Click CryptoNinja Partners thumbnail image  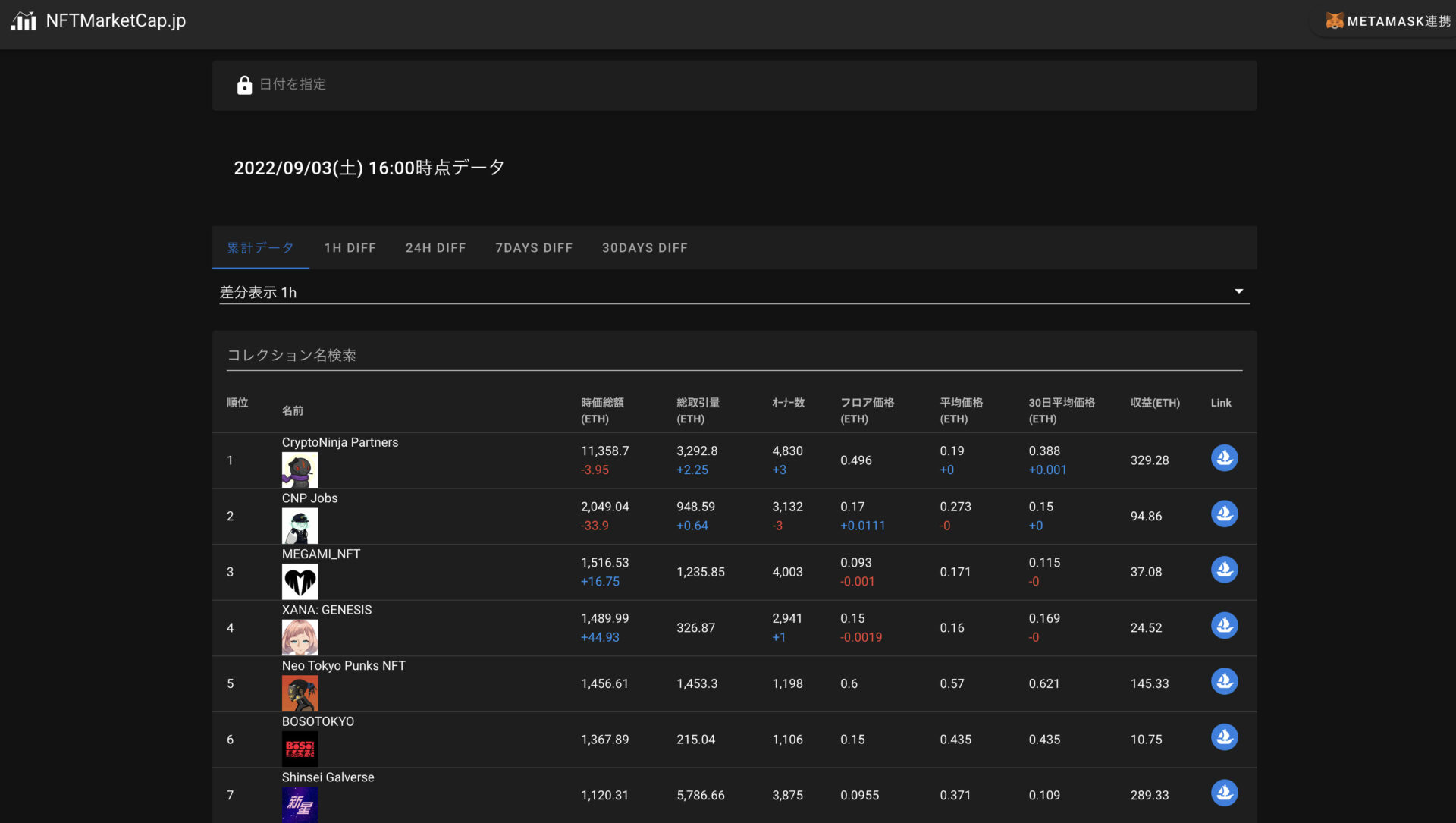coord(300,470)
